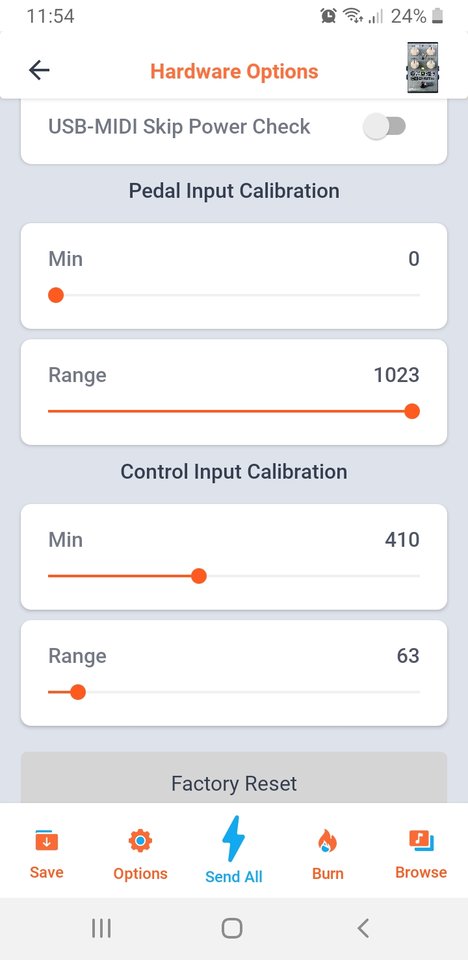Tap the back arrow in header
Viewport: 468px width, 960px height.
click(39, 71)
